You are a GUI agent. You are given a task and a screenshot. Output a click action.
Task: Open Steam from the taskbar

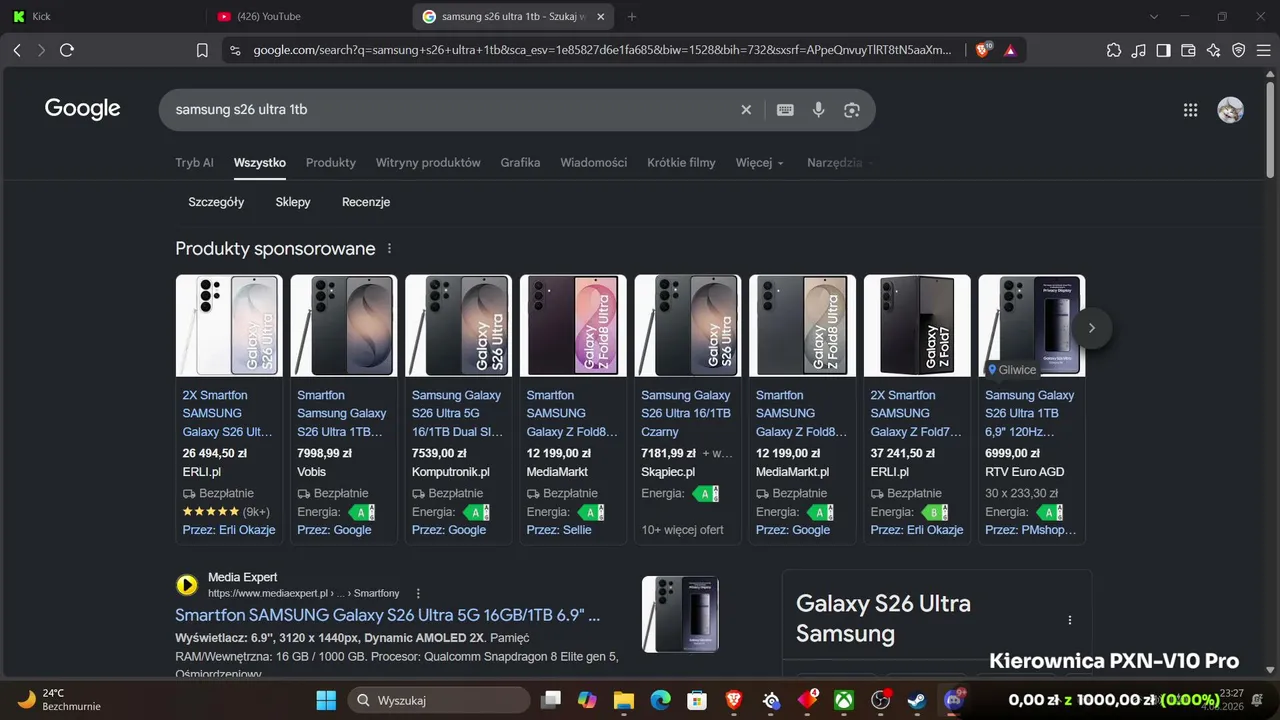coord(916,700)
